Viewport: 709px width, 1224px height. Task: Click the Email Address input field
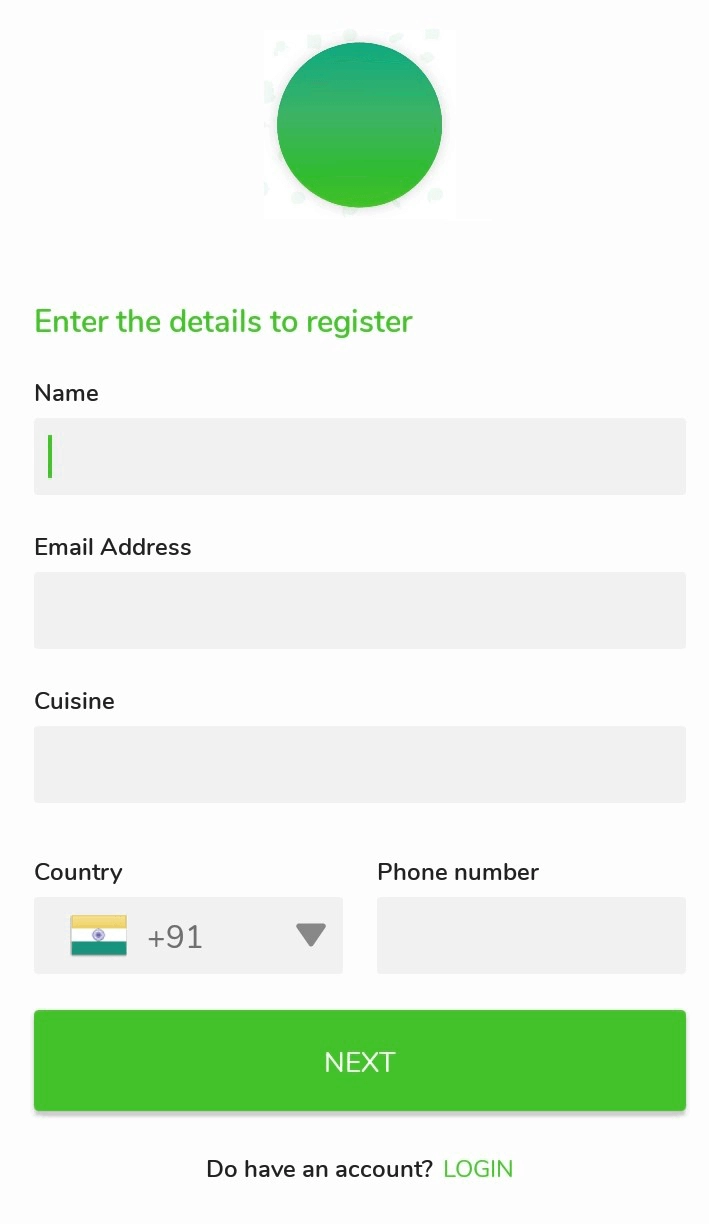coord(359,610)
